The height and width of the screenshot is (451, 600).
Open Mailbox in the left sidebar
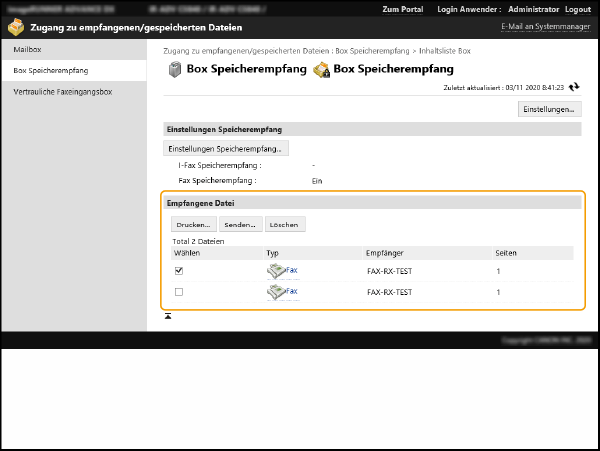pos(28,48)
